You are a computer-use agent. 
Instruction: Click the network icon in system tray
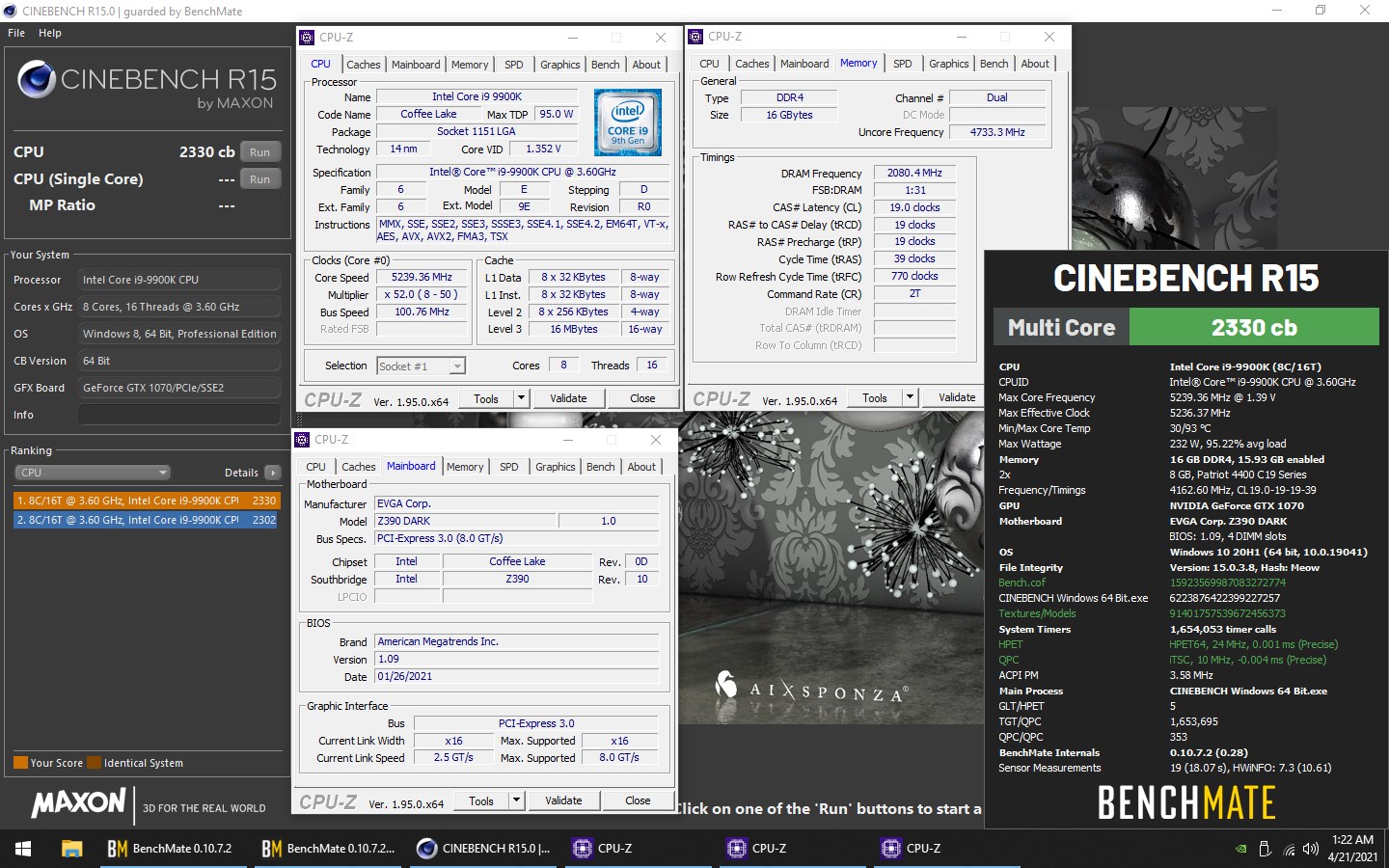(1289, 849)
